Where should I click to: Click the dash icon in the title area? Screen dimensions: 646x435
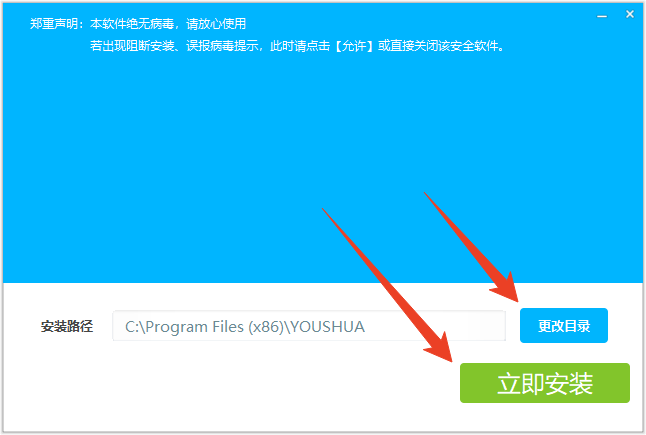[x=602, y=16]
